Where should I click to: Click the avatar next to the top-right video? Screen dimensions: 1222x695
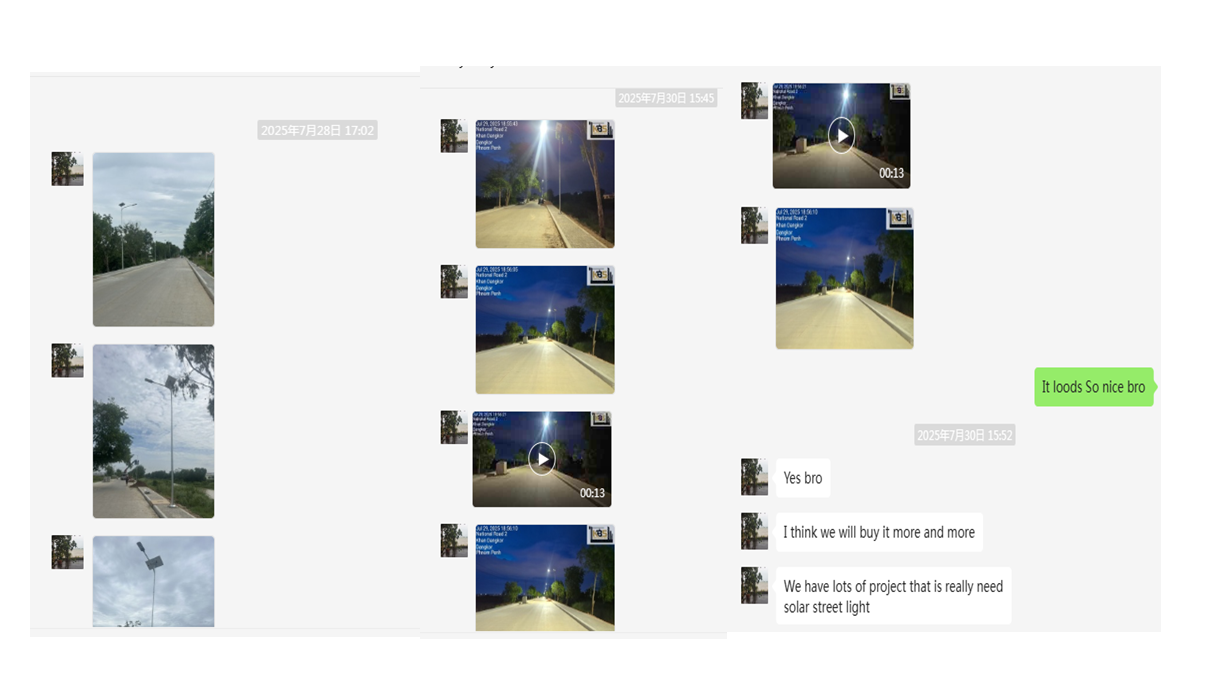tap(755, 101)
